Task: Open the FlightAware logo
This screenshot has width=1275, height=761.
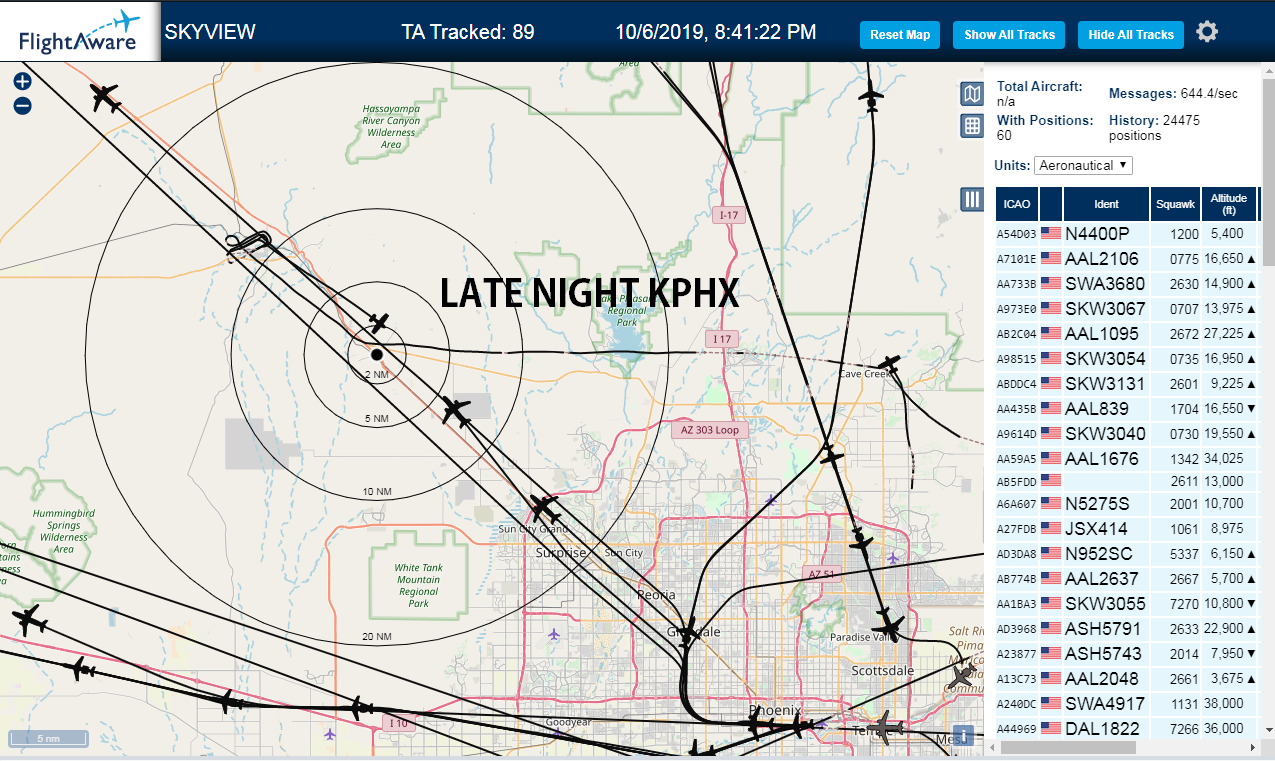Action: tap(79, 31)
